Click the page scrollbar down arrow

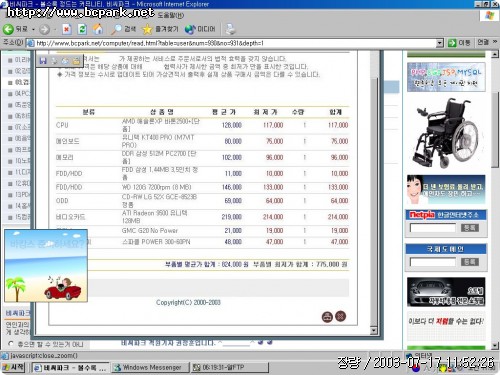click(495, 345)
